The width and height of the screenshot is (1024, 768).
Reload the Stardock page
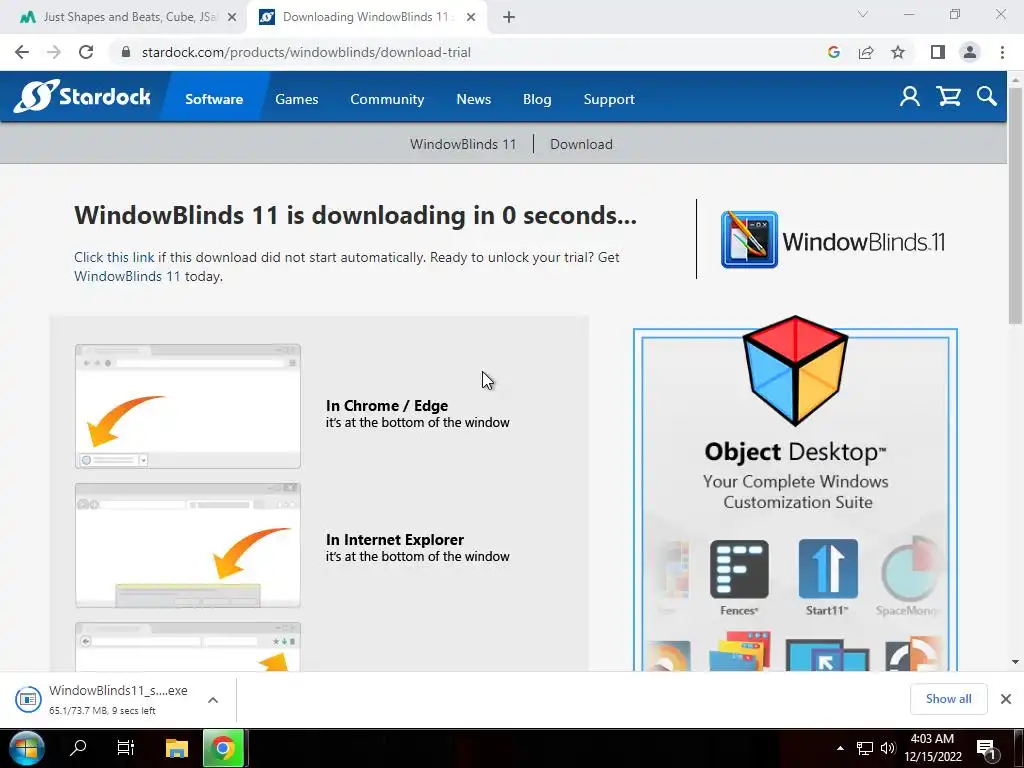click(86, 52)
